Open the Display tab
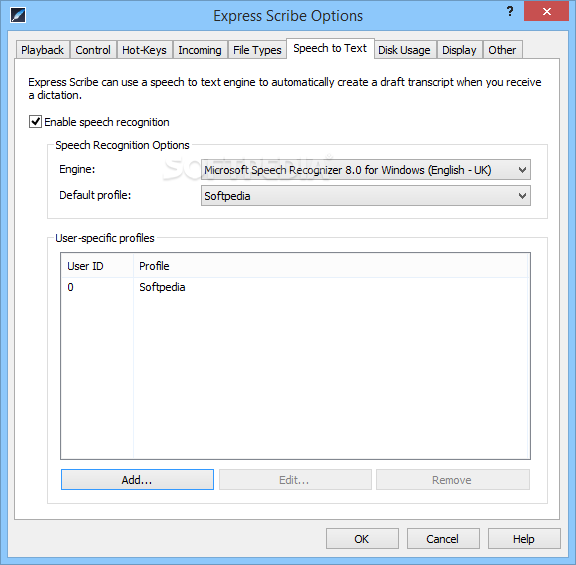This screenshot has width=576, height=565. [459, 50]
